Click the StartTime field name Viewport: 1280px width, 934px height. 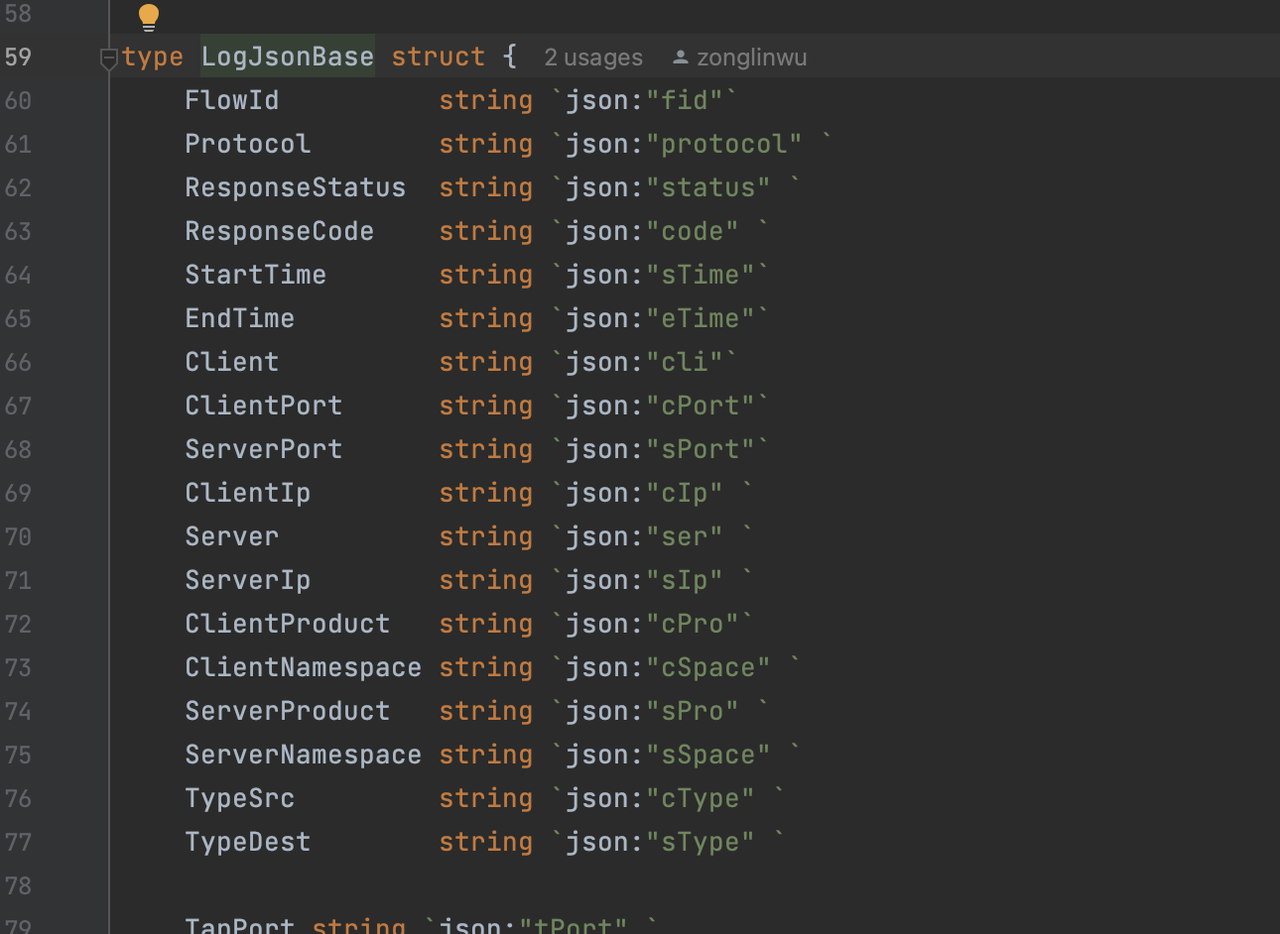point(255,274)
